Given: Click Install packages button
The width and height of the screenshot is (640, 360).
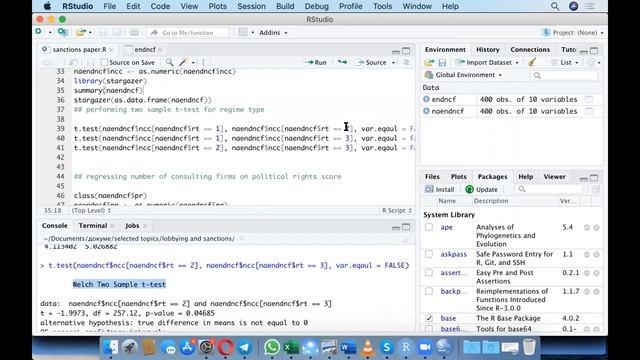Looking at the screenshot, I should 439,189.
